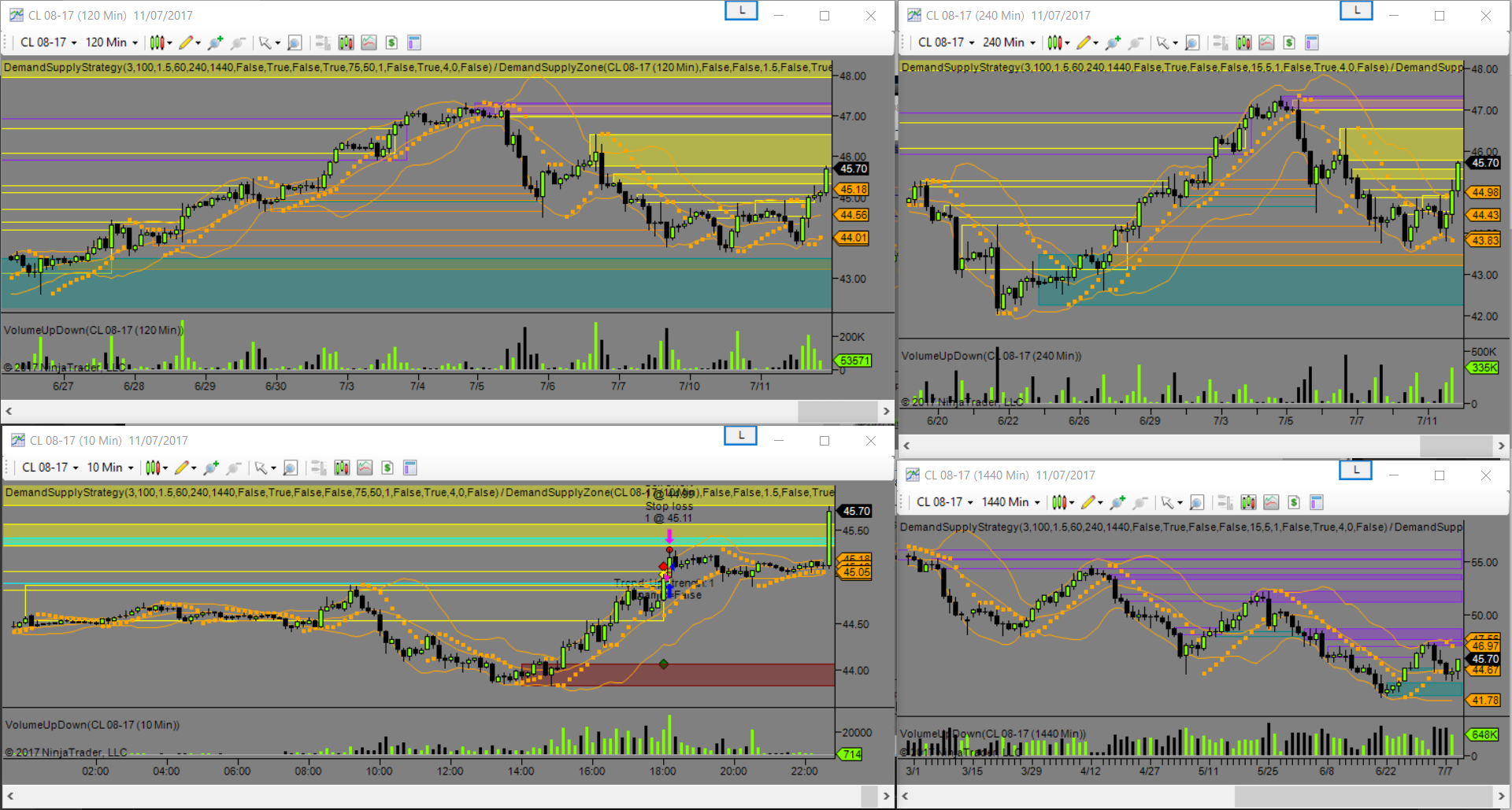Open chart style menu in 120 Min window
Screen dimensions: 1512x810
pos(161,43)
